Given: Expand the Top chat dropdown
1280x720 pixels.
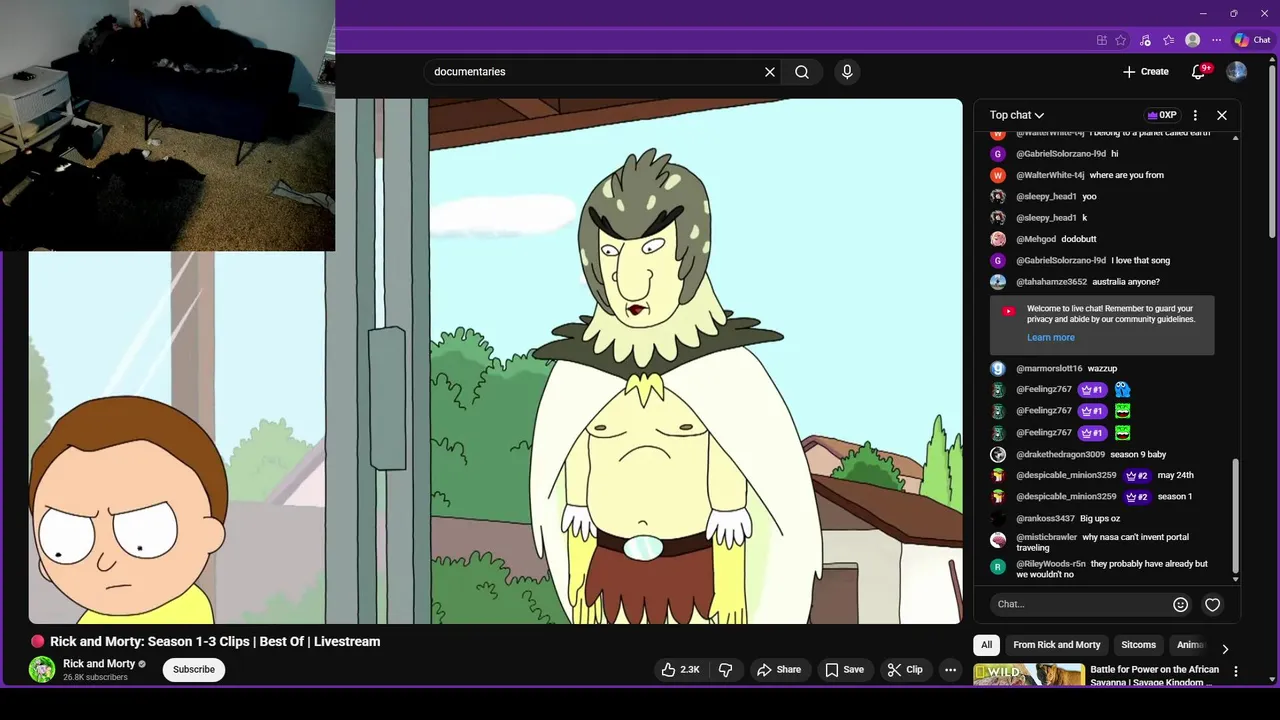Looking at the screenshot, I should (1017, 115).
